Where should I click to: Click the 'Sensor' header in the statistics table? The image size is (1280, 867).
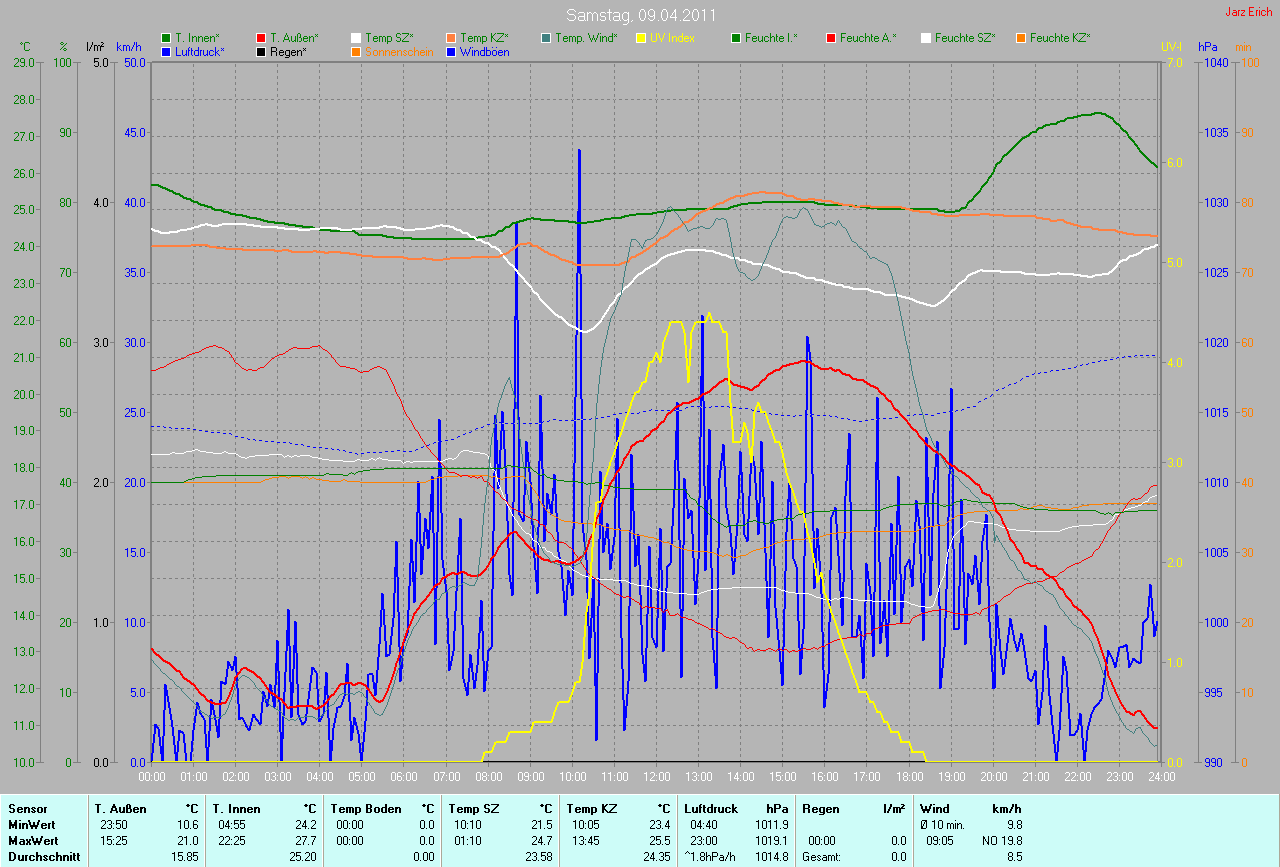click(x=27, y=808)
